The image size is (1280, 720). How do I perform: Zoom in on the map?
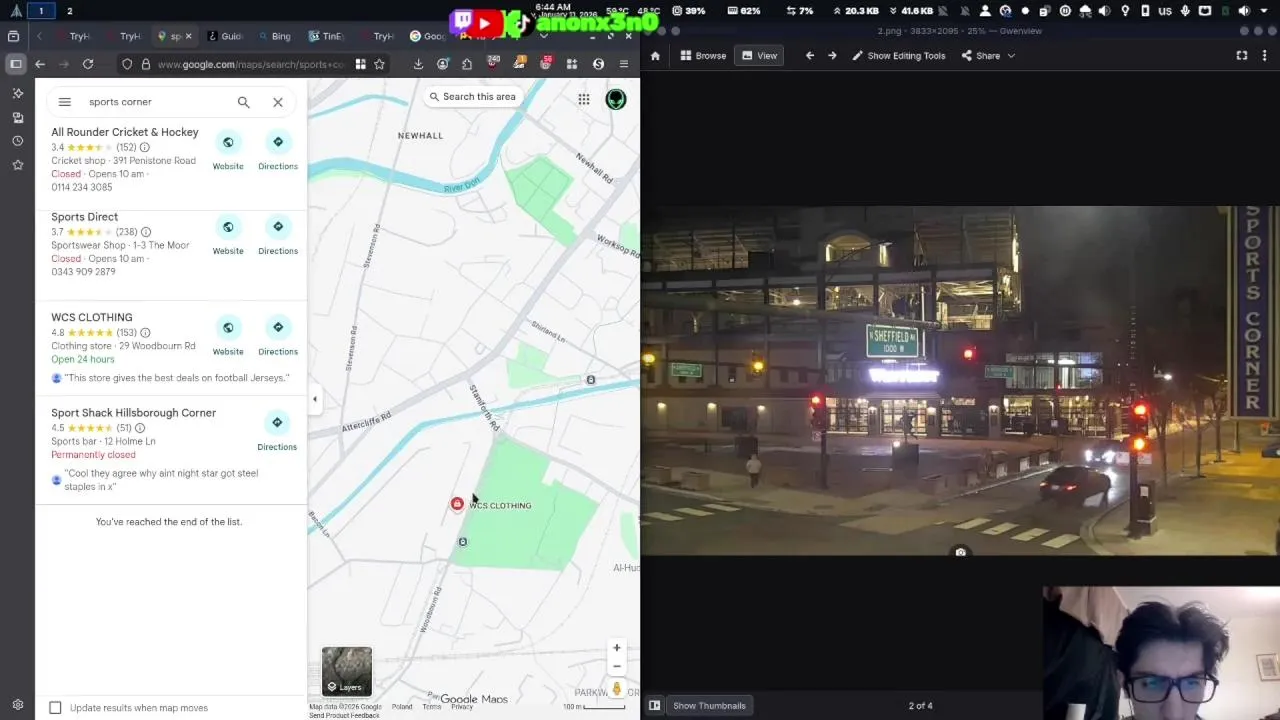[x=617, y=648]
